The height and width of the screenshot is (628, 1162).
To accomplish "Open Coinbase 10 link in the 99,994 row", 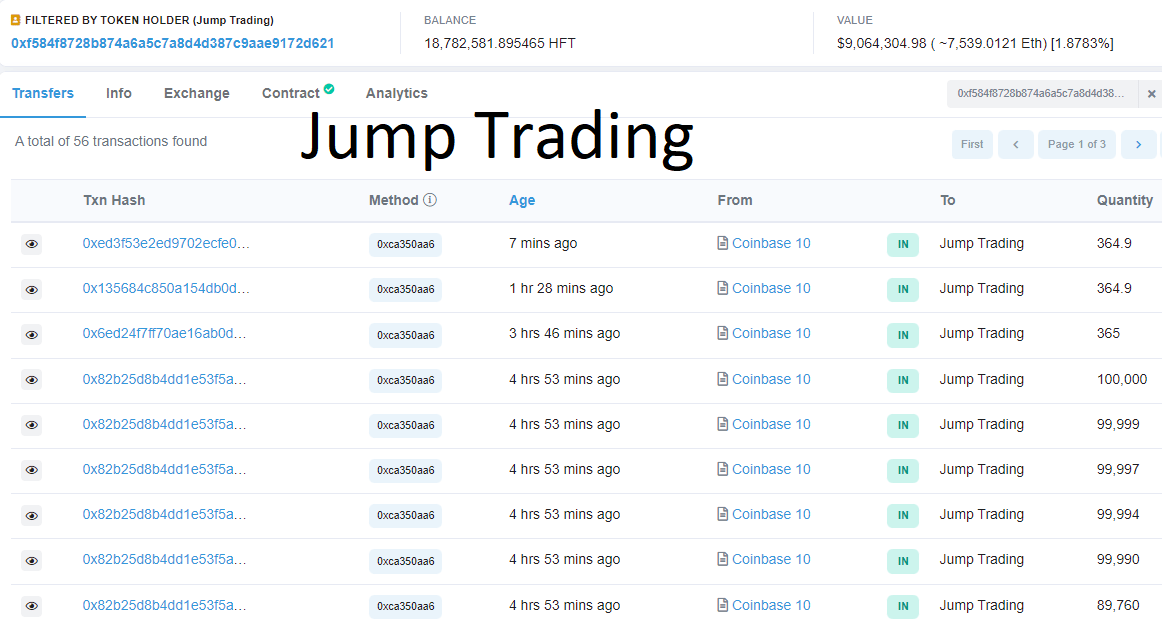I will [771, 515].
